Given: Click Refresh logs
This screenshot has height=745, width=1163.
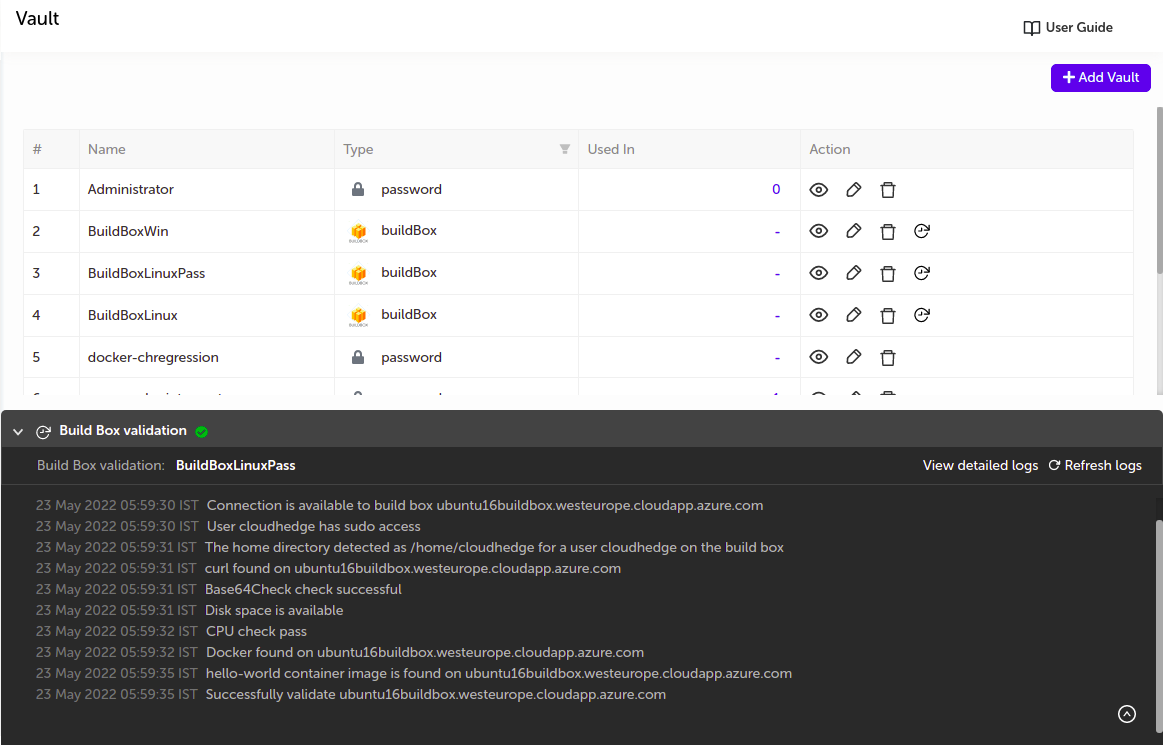Looking at the screenshot, I should (1094, 466).
